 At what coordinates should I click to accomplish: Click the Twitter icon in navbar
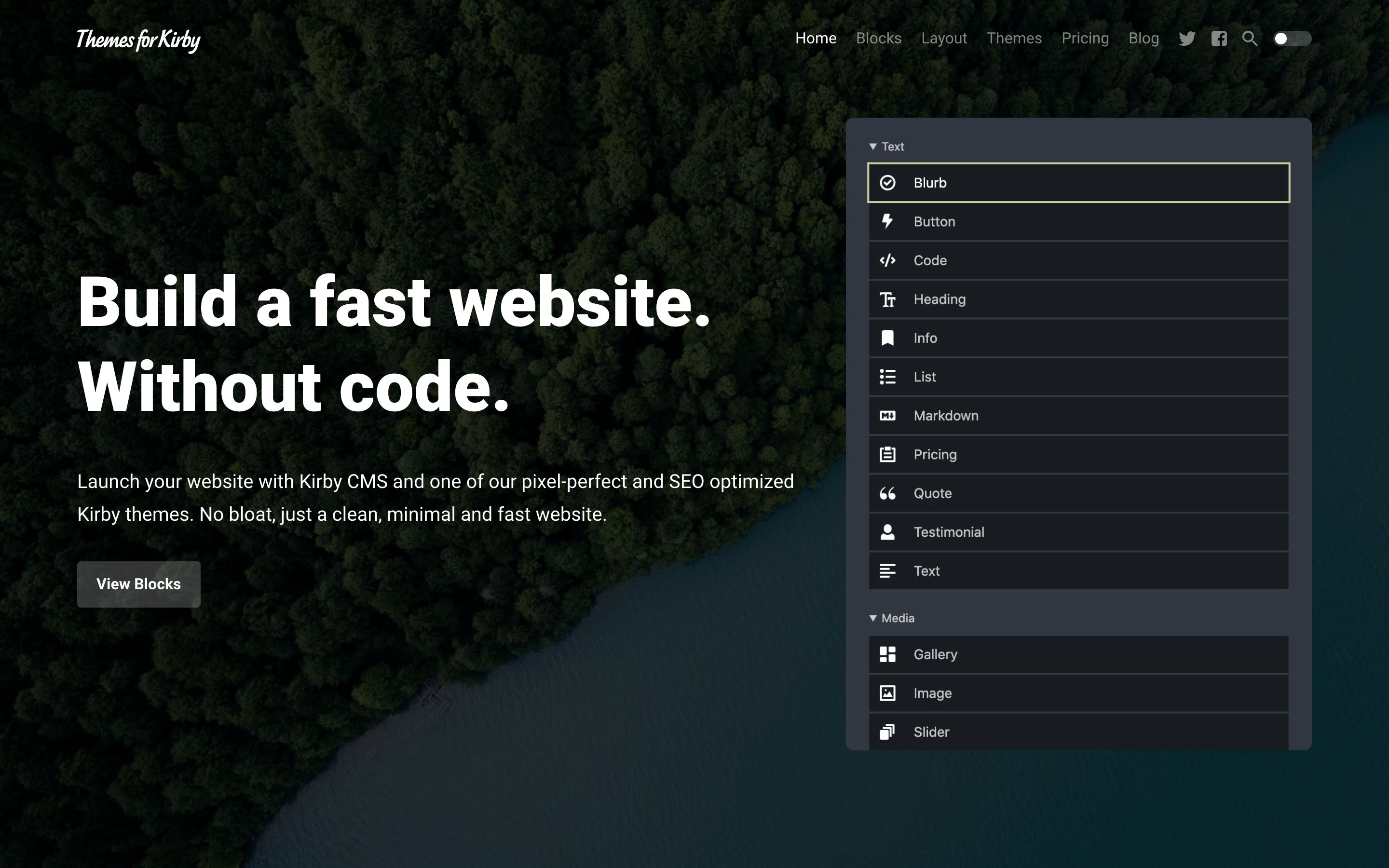pyautogui.click(x=1187, y=38)
